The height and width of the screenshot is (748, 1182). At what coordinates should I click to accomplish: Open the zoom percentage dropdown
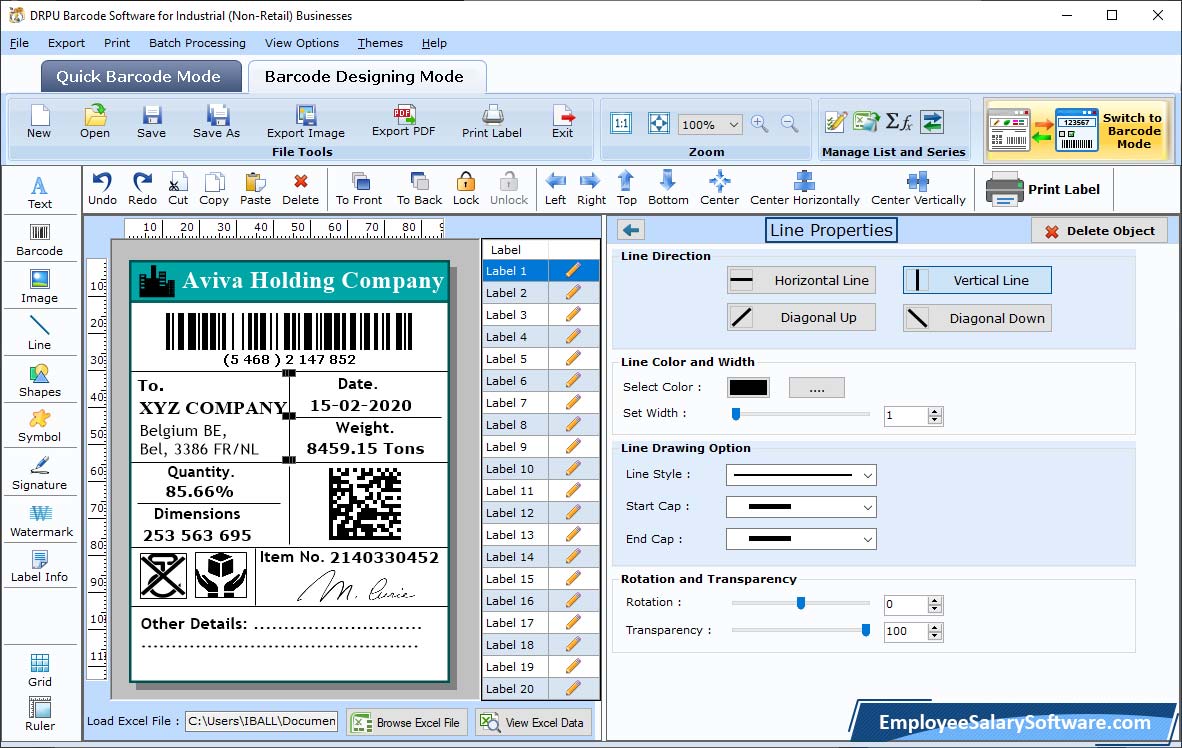(x=733, y=124)
